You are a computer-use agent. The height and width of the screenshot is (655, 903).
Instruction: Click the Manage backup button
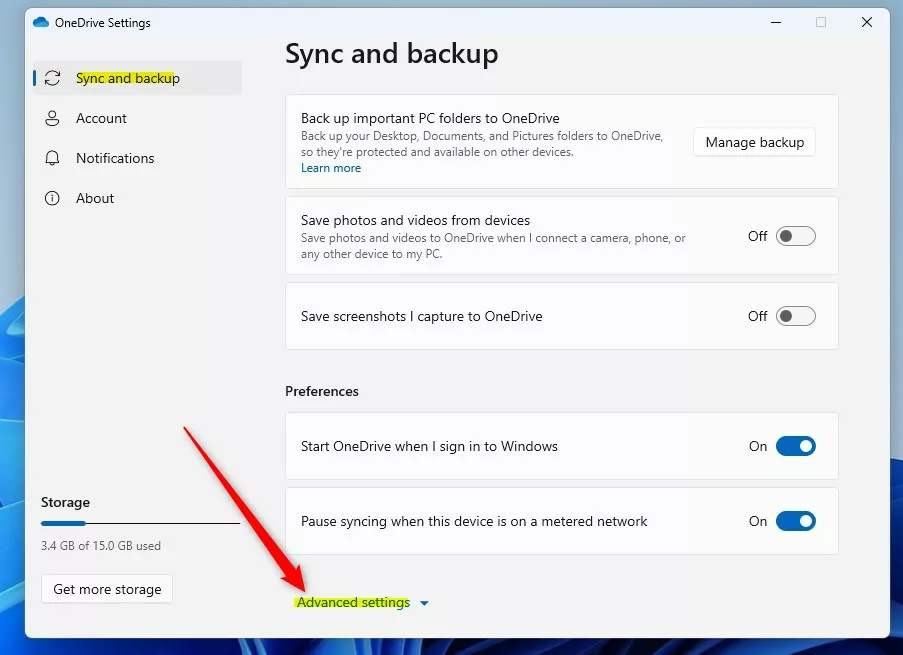(x=754, y=142)
